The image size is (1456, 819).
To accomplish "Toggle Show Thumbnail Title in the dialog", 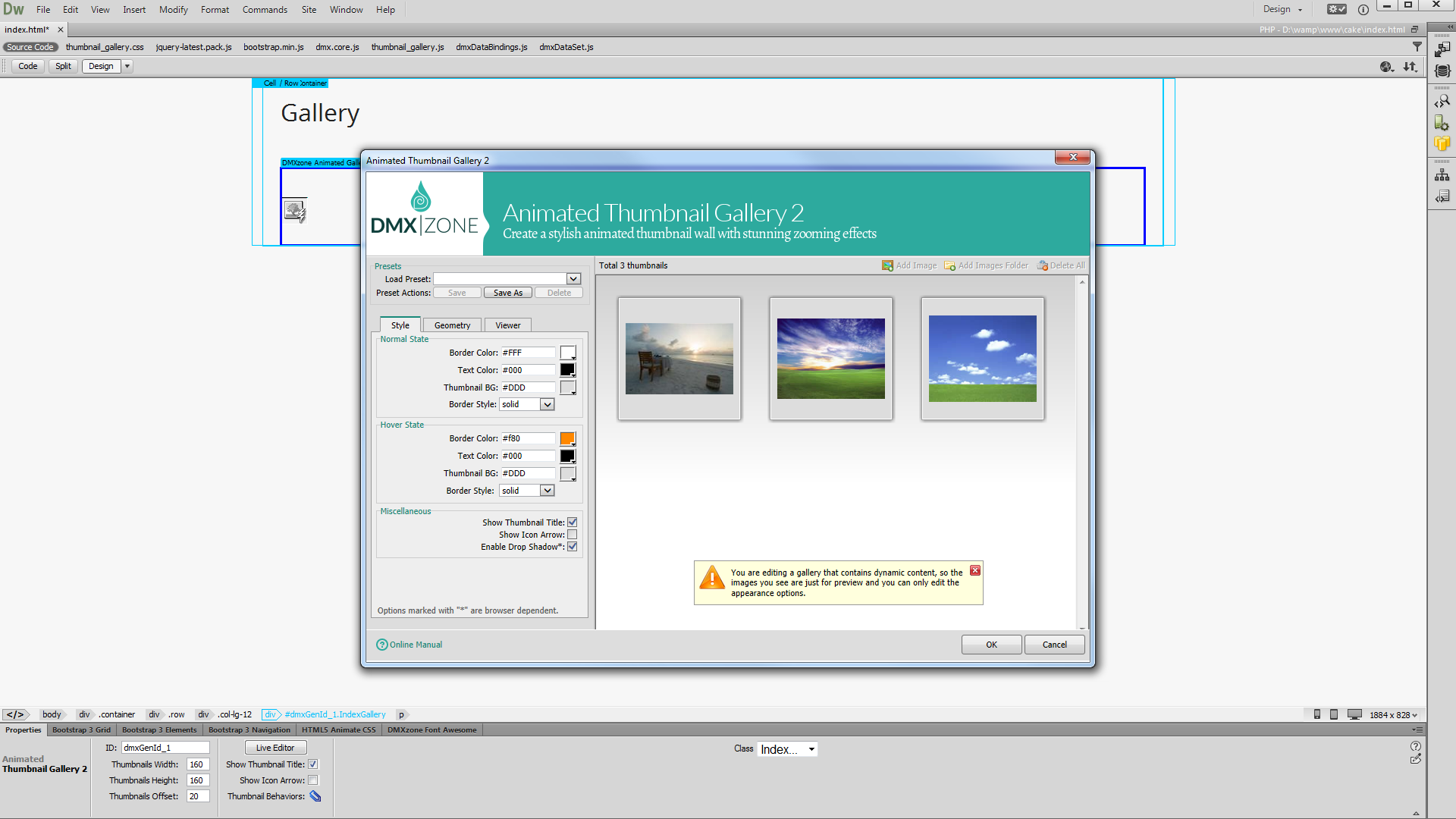I will tap(573, 522).
